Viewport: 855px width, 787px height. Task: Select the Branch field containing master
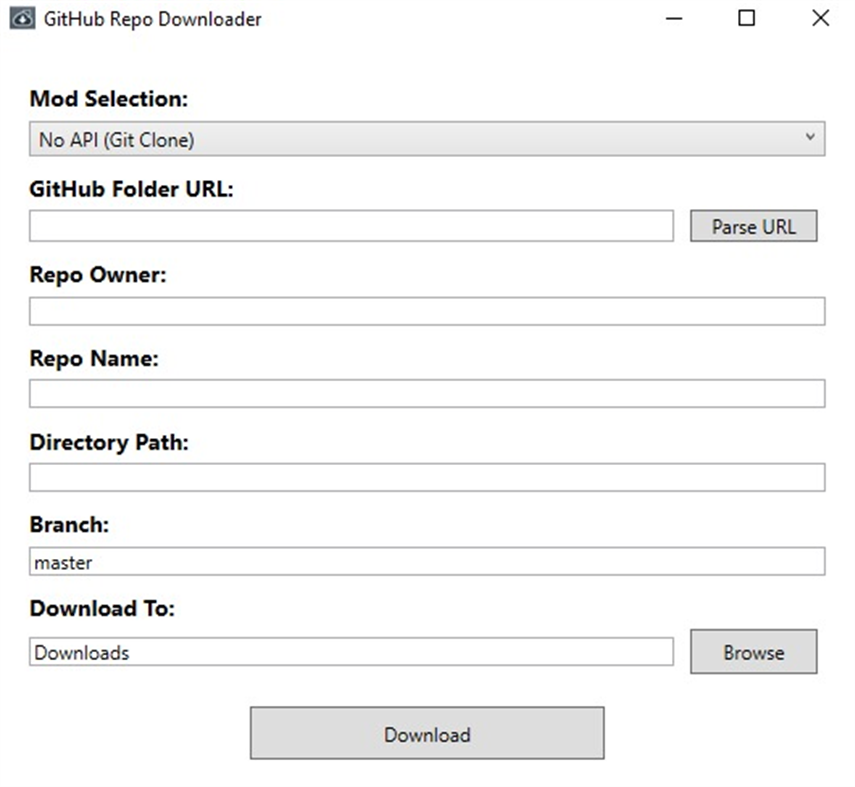coord(427,561)
